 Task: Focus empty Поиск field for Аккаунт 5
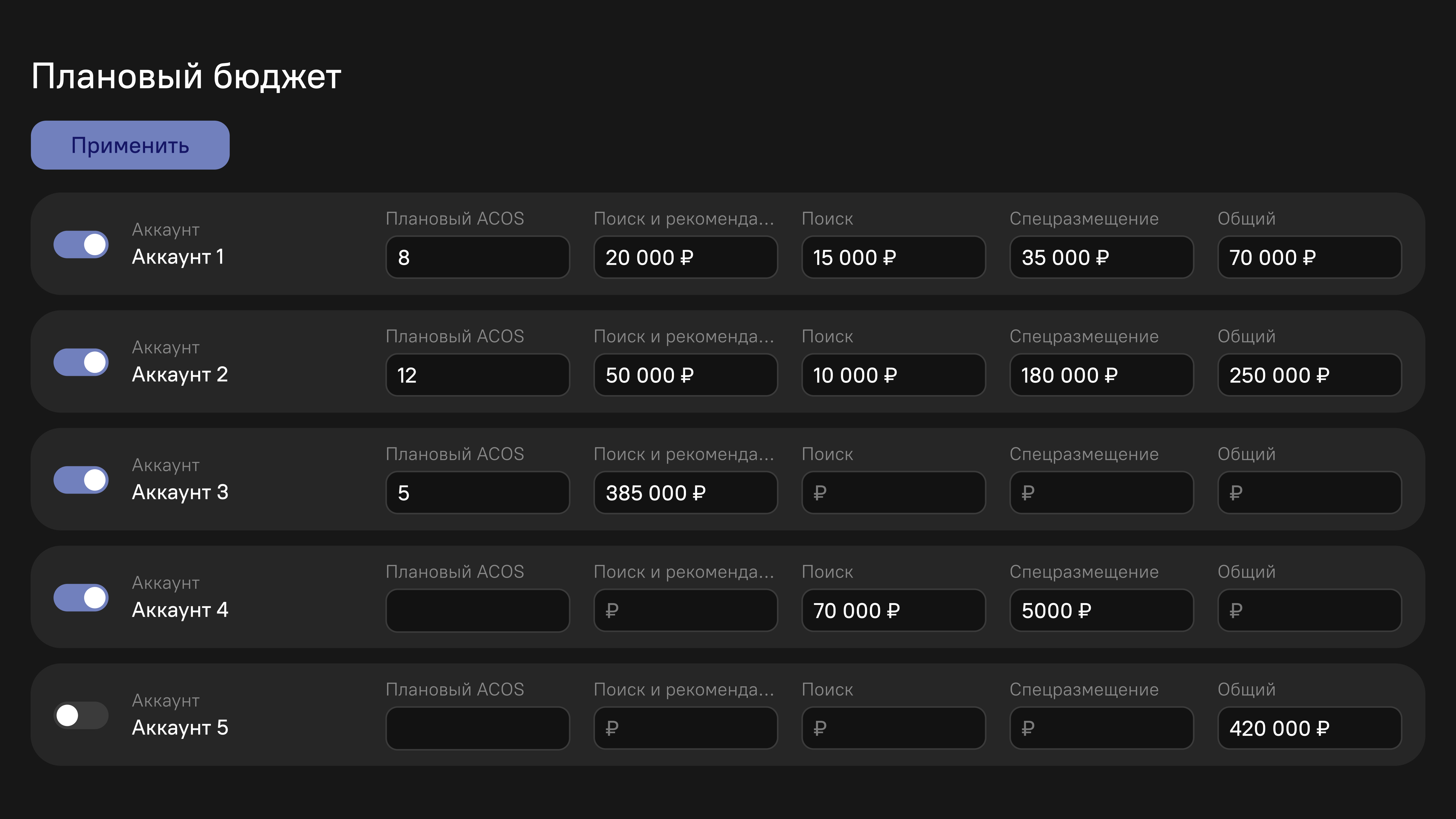point(893,729)
